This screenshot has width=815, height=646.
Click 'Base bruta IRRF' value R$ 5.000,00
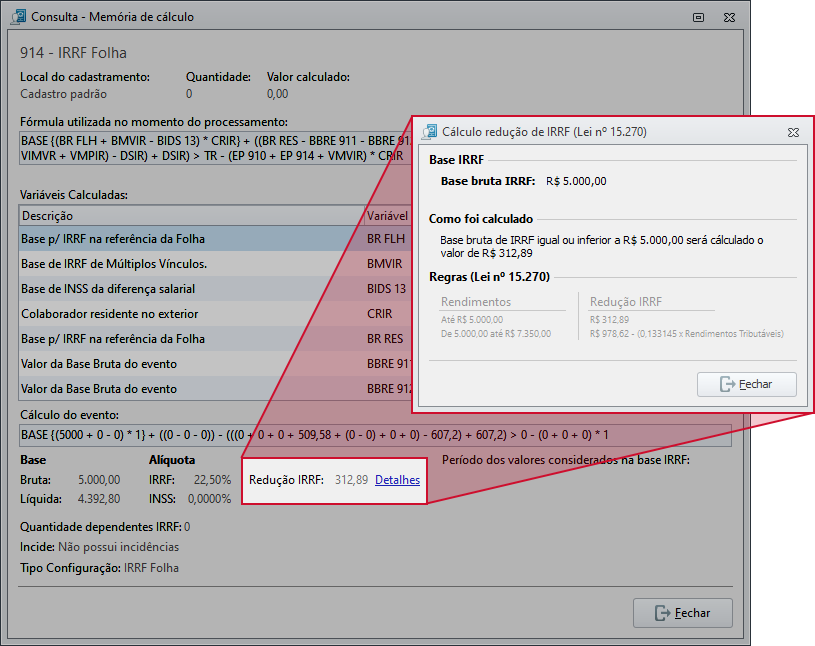tap(576, 181)
